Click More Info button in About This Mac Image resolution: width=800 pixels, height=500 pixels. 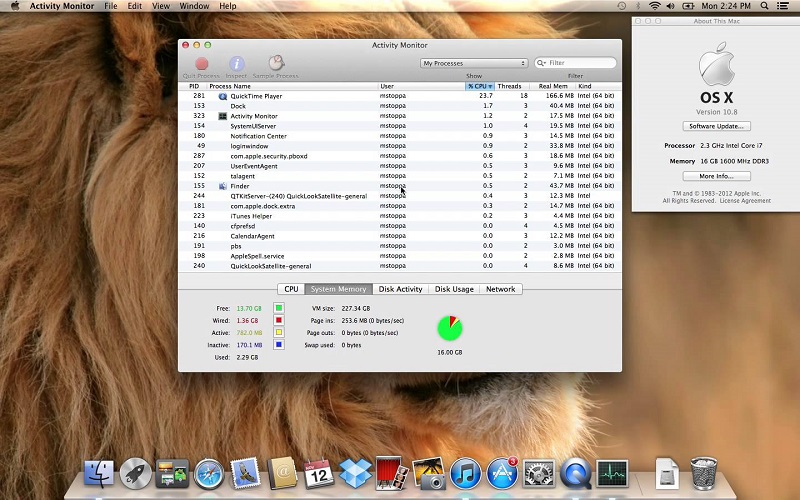[x=717, y=176]
